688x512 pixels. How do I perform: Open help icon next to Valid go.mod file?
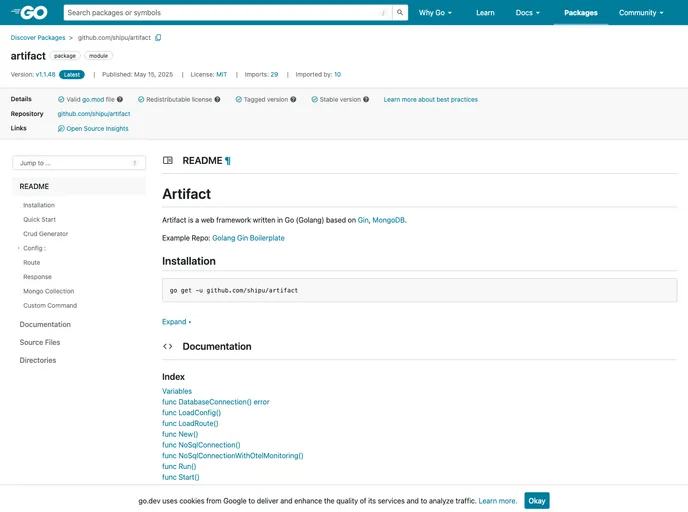coord(120,100)
